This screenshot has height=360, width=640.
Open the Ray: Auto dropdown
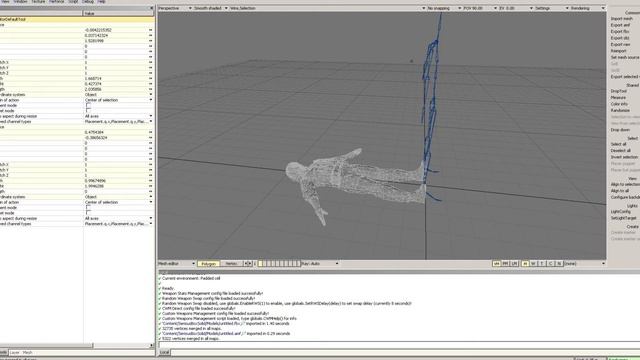point(320,264)
